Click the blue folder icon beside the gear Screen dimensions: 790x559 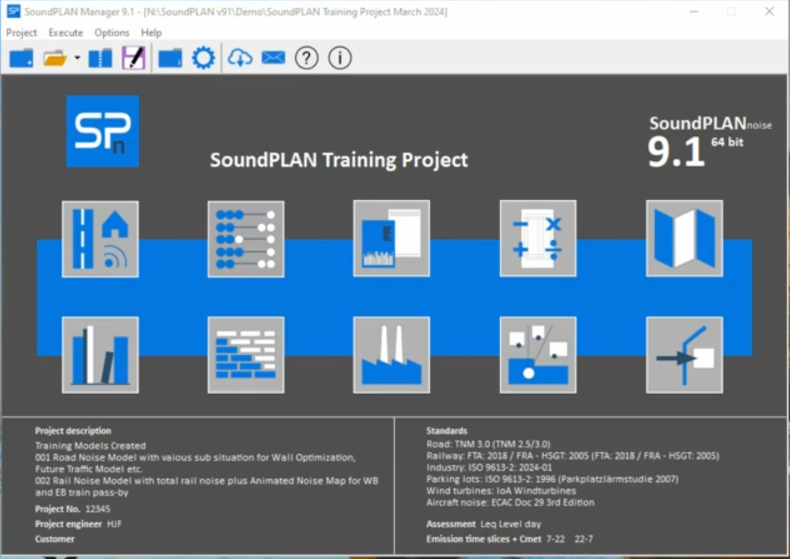pyautogui.click(x=170, y=58)
